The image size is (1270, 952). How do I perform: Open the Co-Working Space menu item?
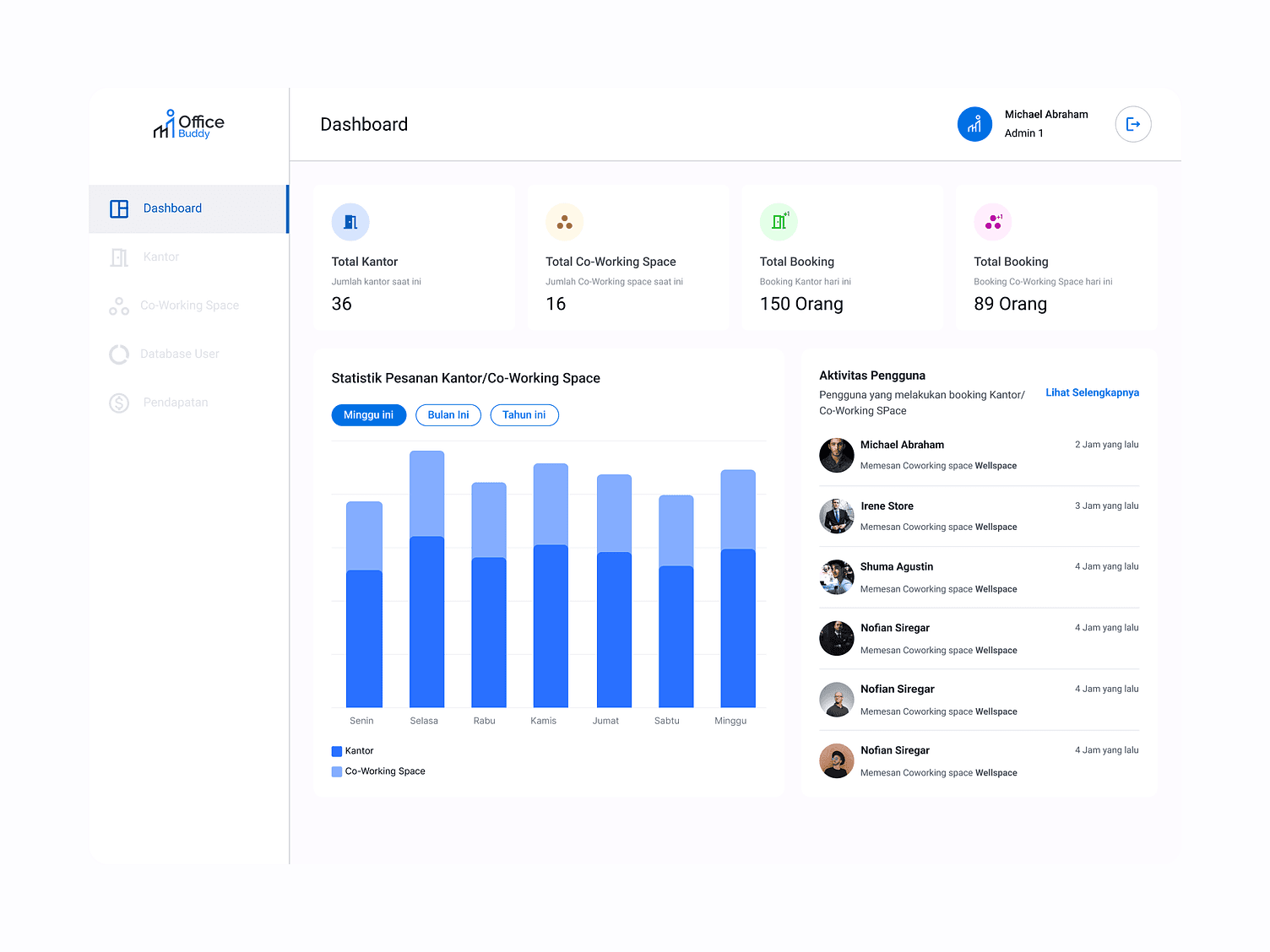(188, 306)
